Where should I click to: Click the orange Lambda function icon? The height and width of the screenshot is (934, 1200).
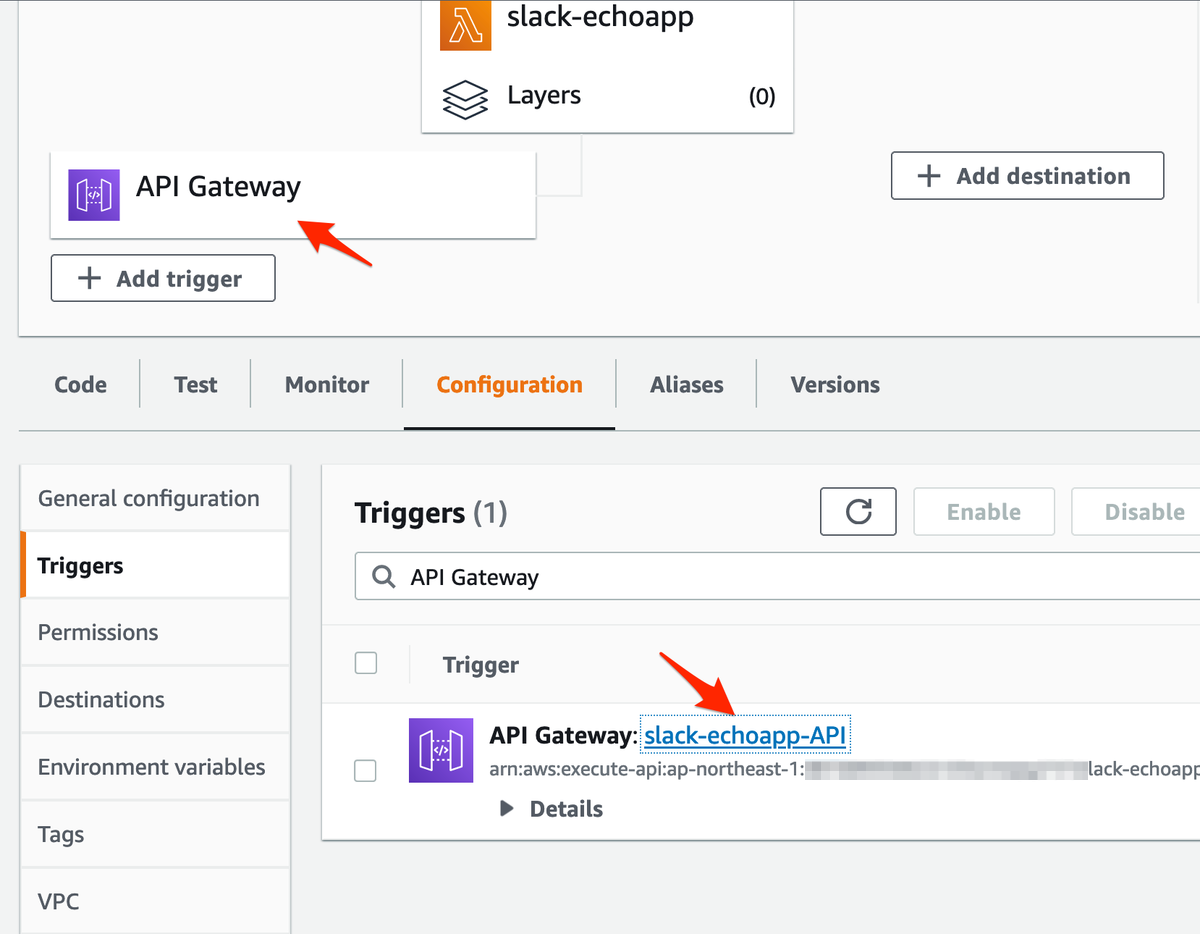465,25
